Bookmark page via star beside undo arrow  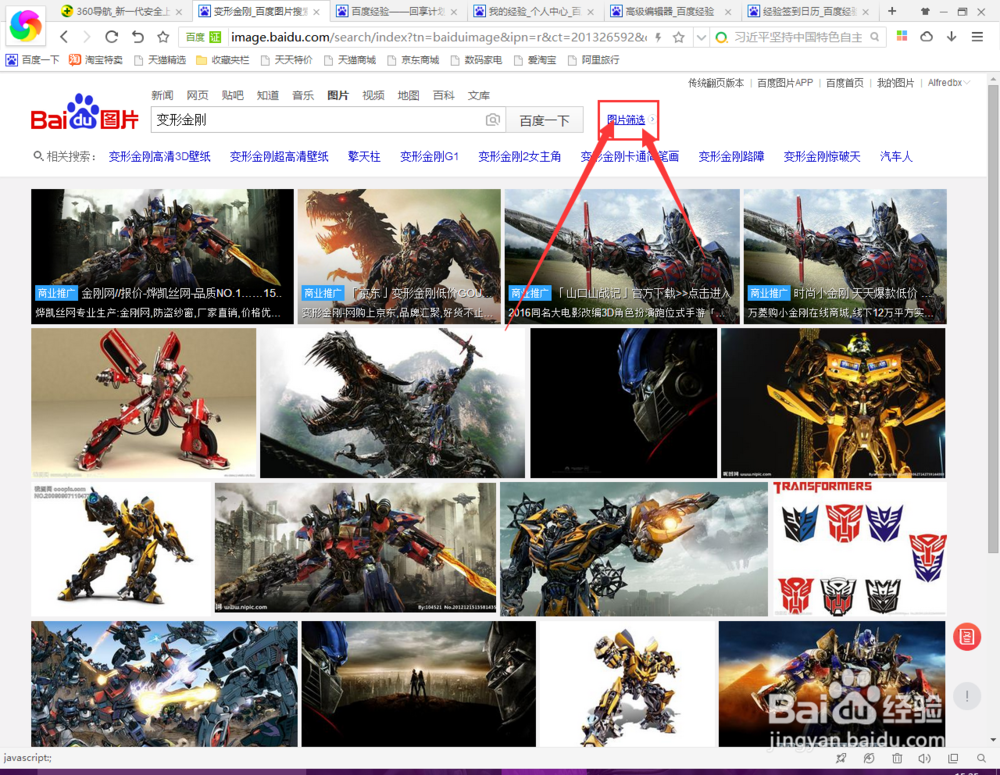[x=163, y=37]
